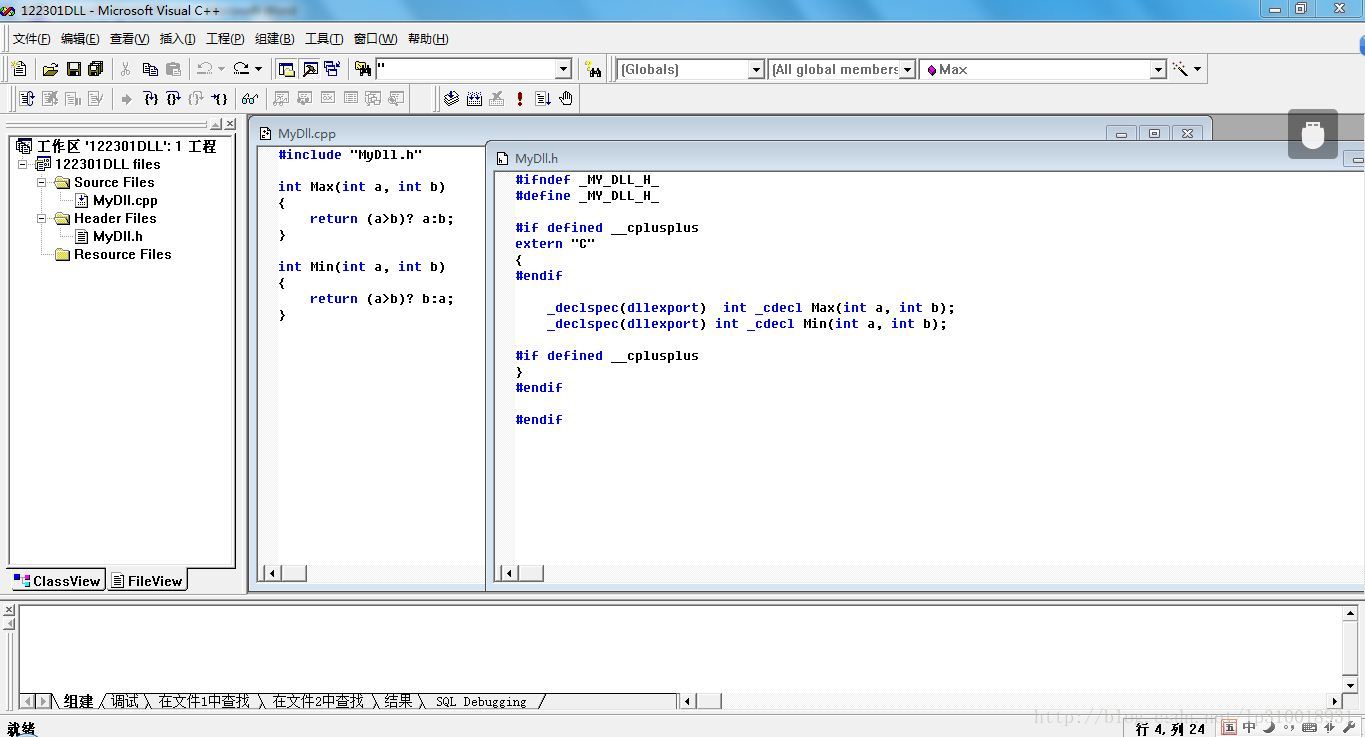
Task: Open the (Globals) class dropdown
Action: coord(756,69)
